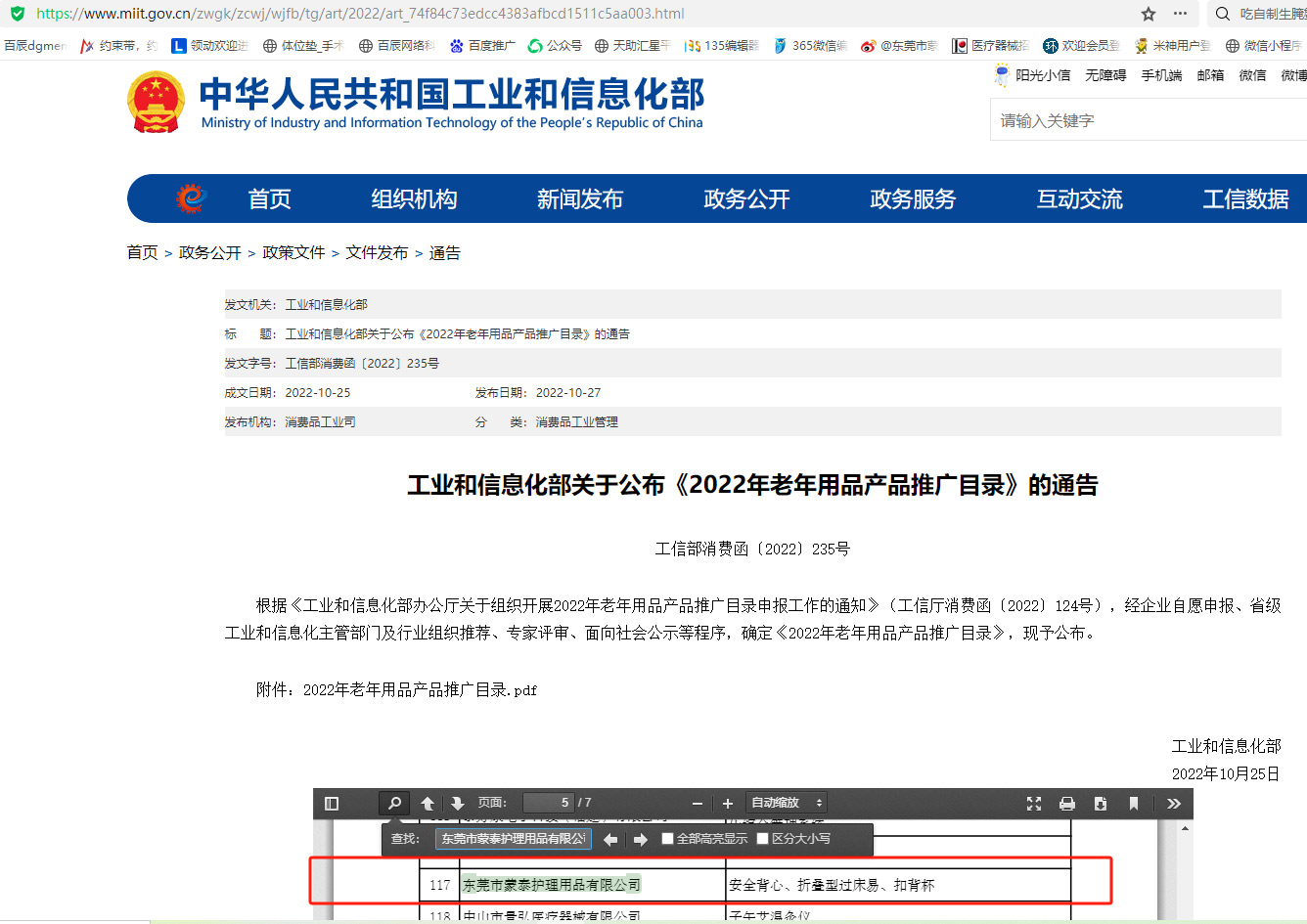Select 政务服务 in the navigation bar

pos(913,199)
